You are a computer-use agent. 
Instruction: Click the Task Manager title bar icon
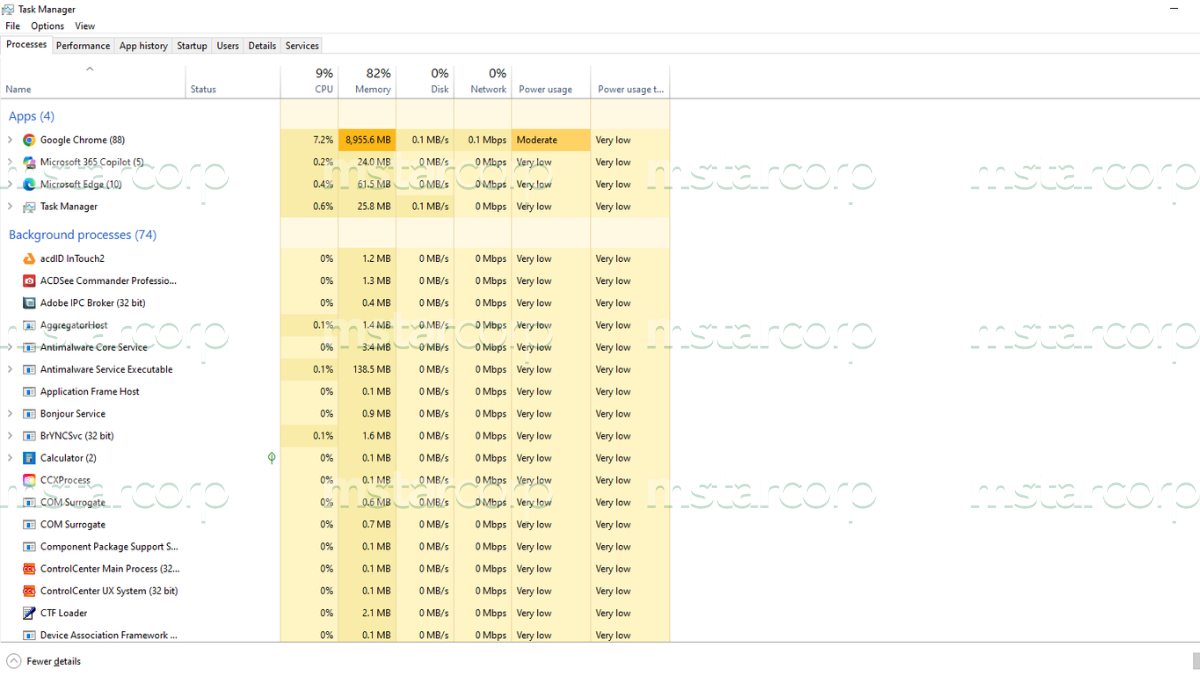[9, 9]
